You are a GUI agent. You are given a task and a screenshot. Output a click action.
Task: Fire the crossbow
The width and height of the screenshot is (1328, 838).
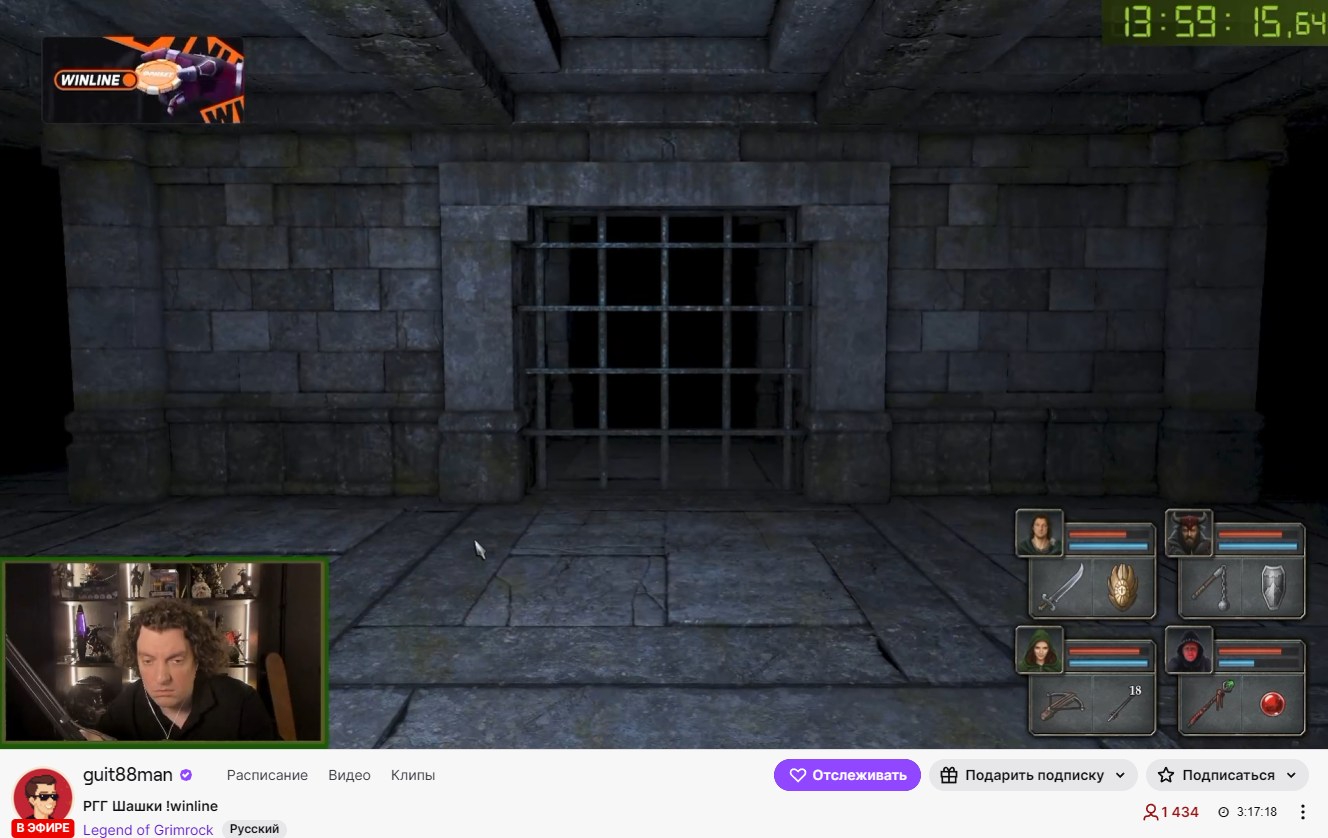pos(1061,705)
